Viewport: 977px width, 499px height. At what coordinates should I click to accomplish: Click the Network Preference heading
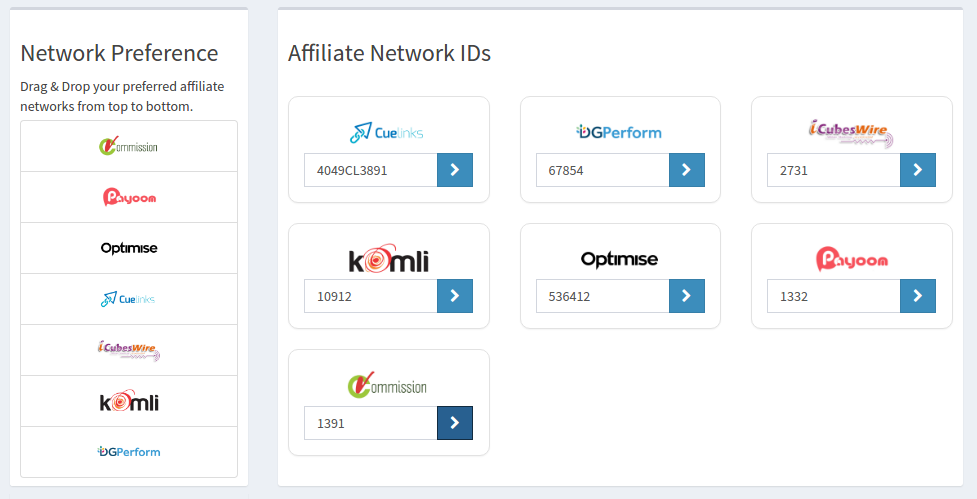(x=120, y=53)
